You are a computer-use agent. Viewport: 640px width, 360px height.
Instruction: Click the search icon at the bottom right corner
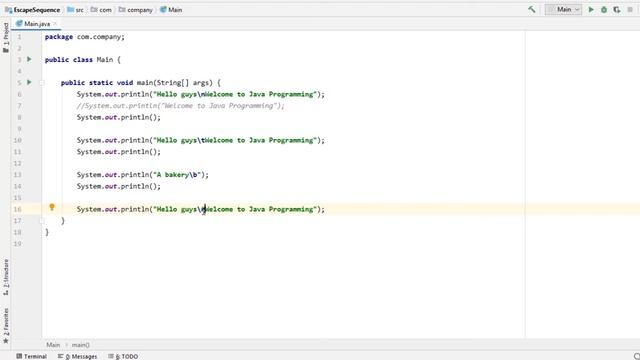tap(636, 356)
